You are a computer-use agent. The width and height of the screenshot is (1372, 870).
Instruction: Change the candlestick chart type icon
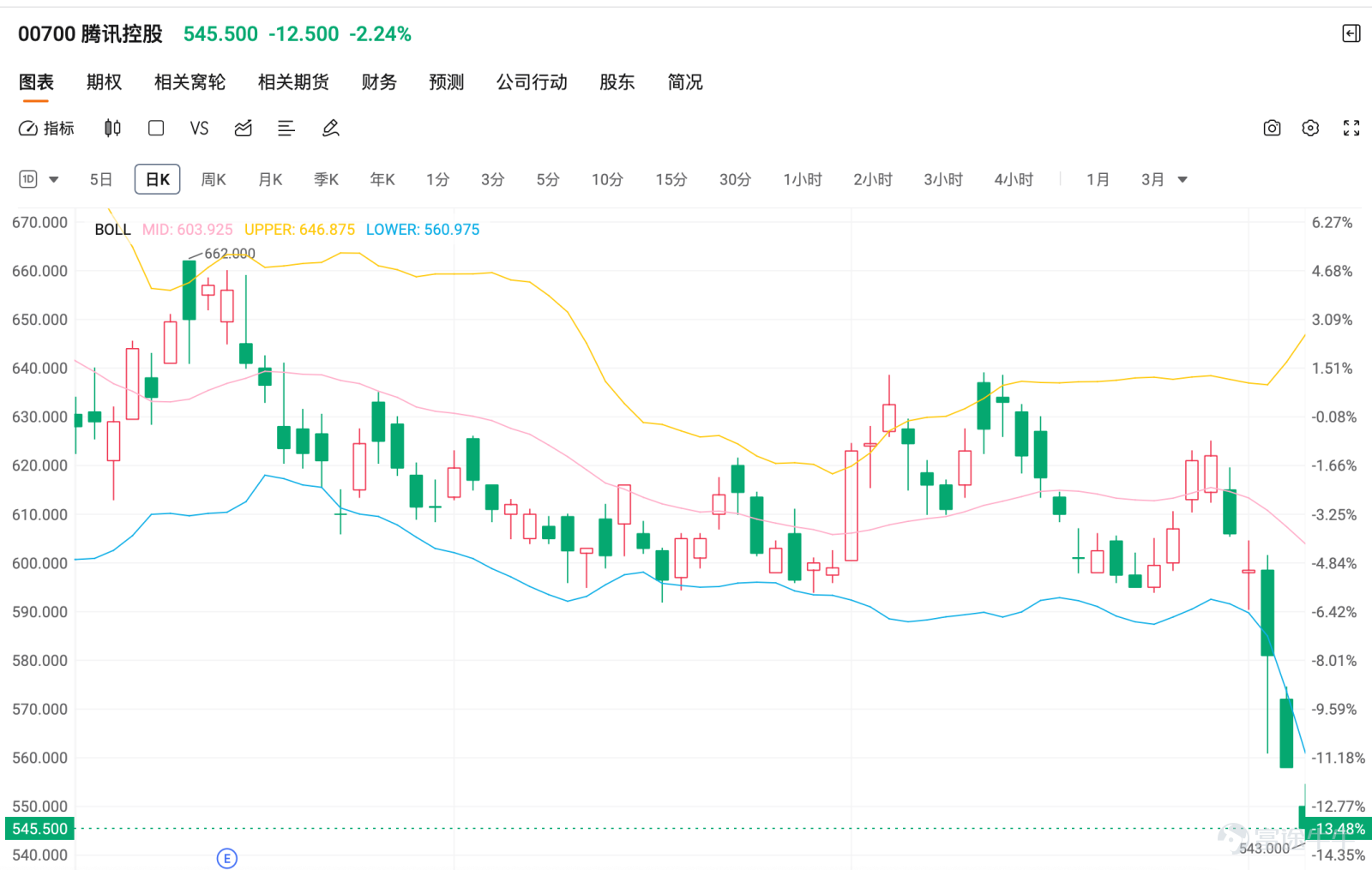(112, 129)
